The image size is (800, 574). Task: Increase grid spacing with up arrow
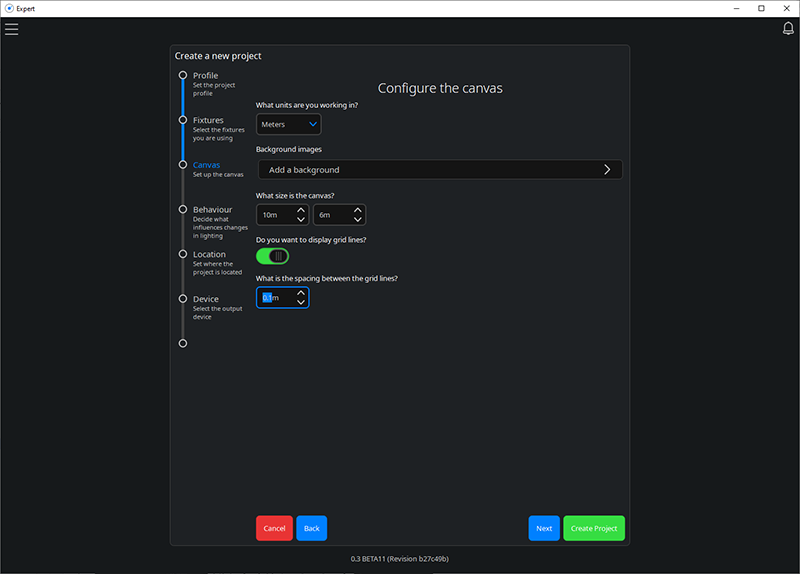pyautogui.click(x=301, y=293)
